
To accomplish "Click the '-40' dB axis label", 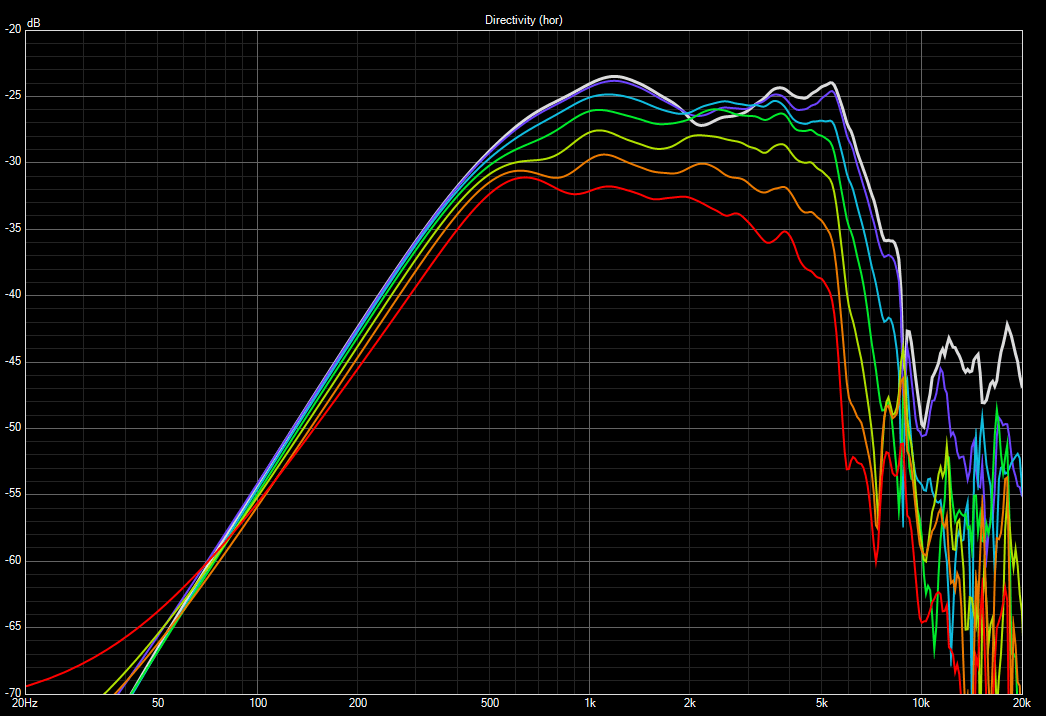I will click(13, 294).
